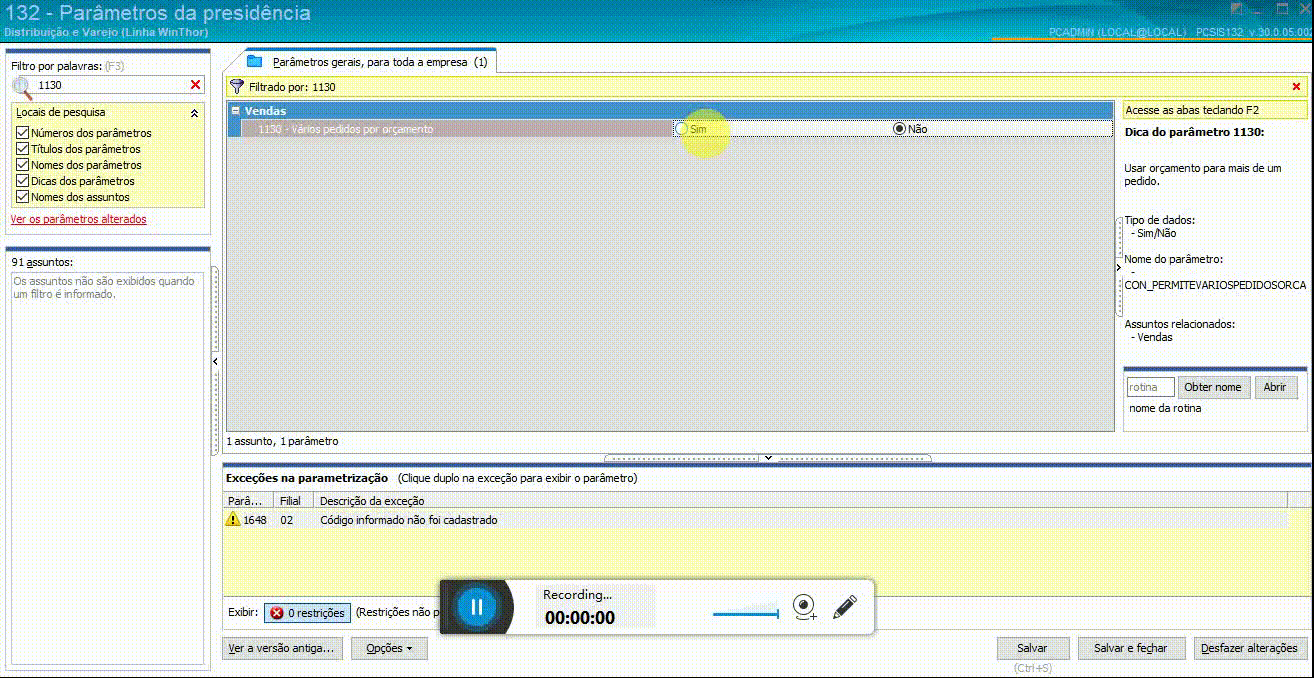The width and height of the screenshot is (1314, 678).
Task: Open the pencil annotation tool in recorder
Action: click(845, 606)
